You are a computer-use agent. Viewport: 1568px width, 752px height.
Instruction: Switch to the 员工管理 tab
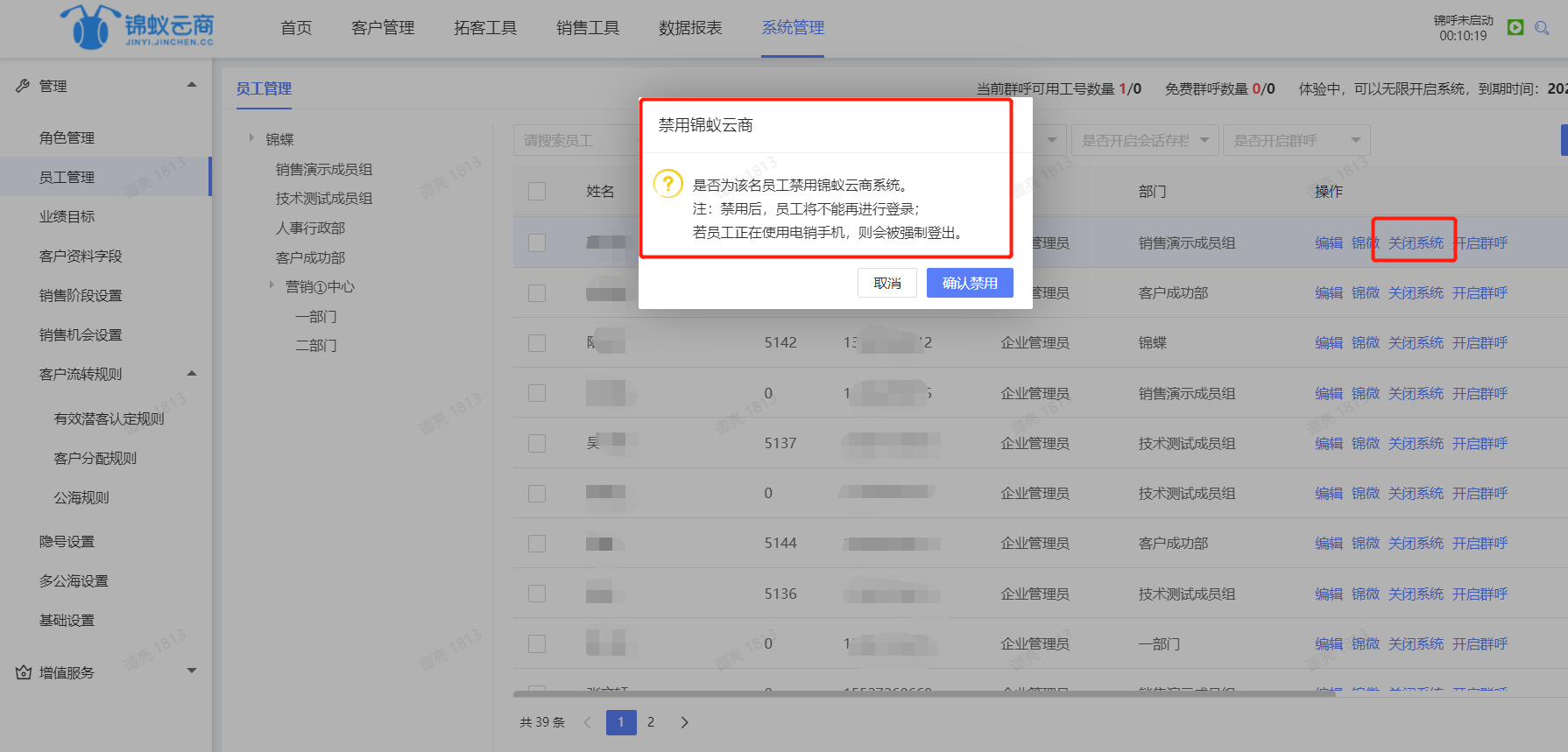pos(264,88)
